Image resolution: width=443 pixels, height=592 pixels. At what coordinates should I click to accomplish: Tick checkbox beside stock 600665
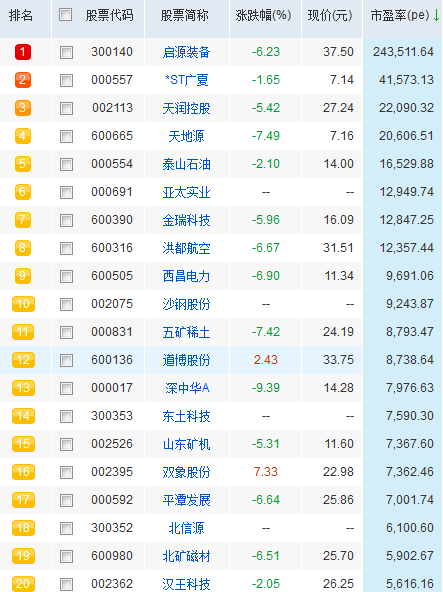(x=66, y=136)
